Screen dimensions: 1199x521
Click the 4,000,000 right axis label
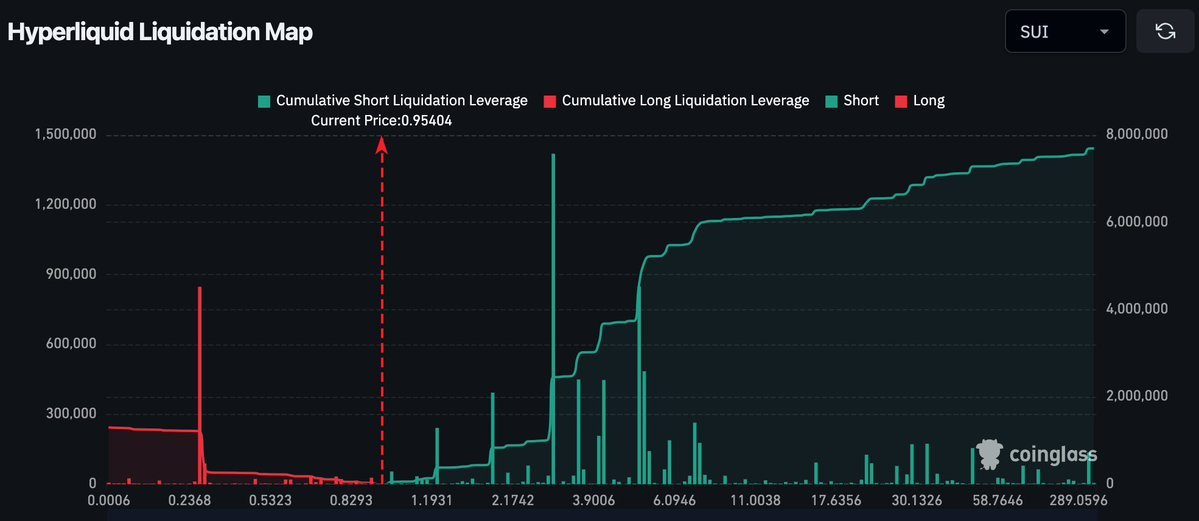click(1136, 309)
